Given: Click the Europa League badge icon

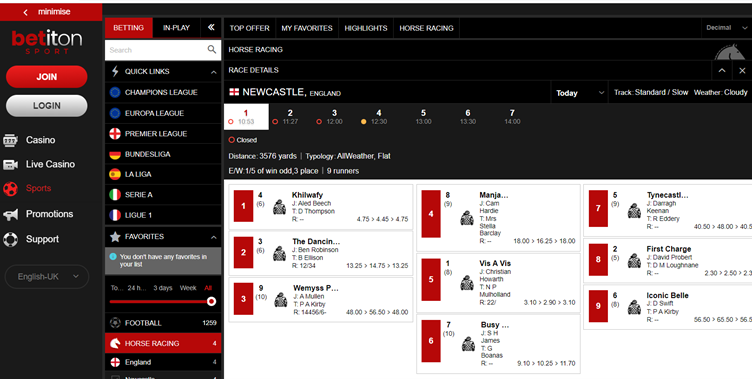Looking at the screenshot, I should 115,113.
